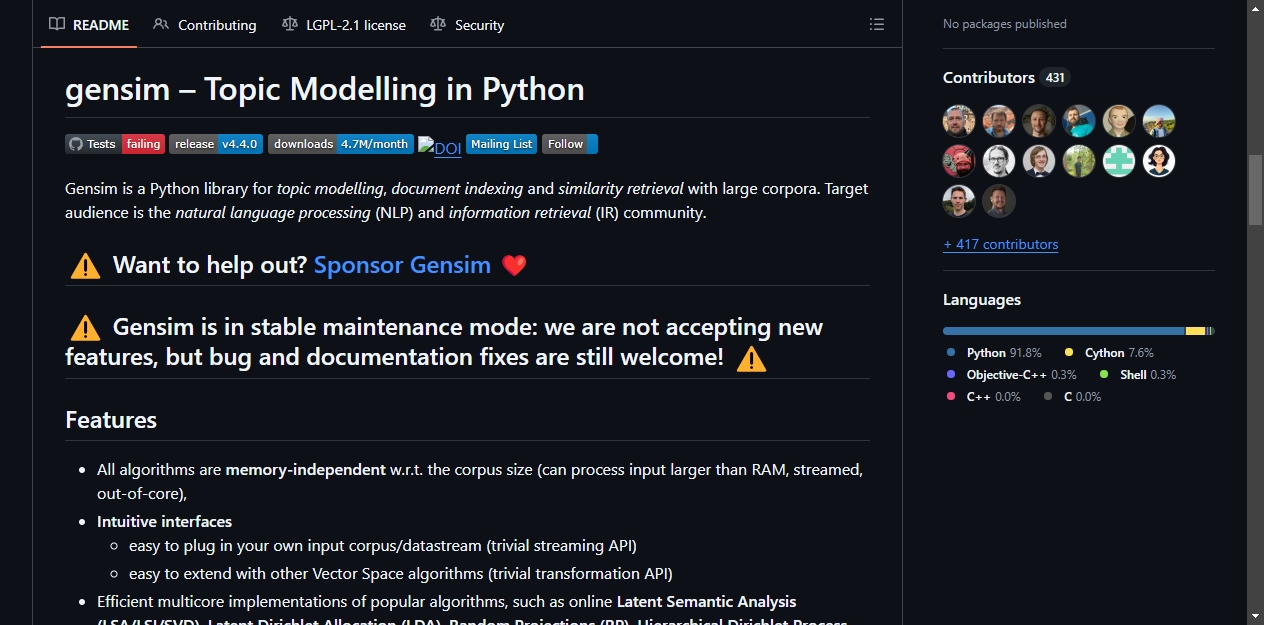Image resolution: width=1264 pixels, height=625 pixels.
Task: Click the 431 contributors count badge
Action: tap(1055, 77)
